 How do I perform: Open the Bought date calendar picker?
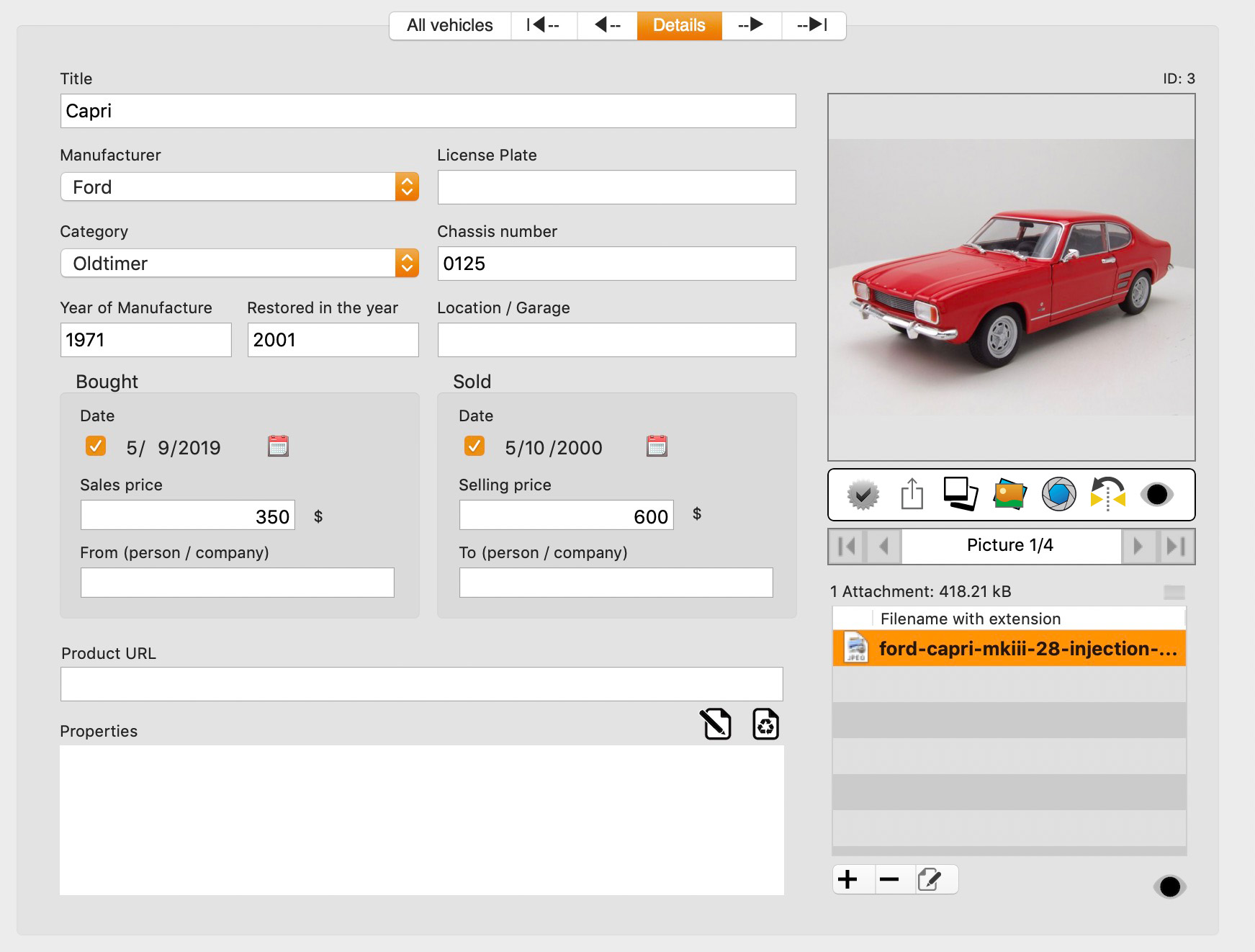pyautogui.click(x=278, y=446)
